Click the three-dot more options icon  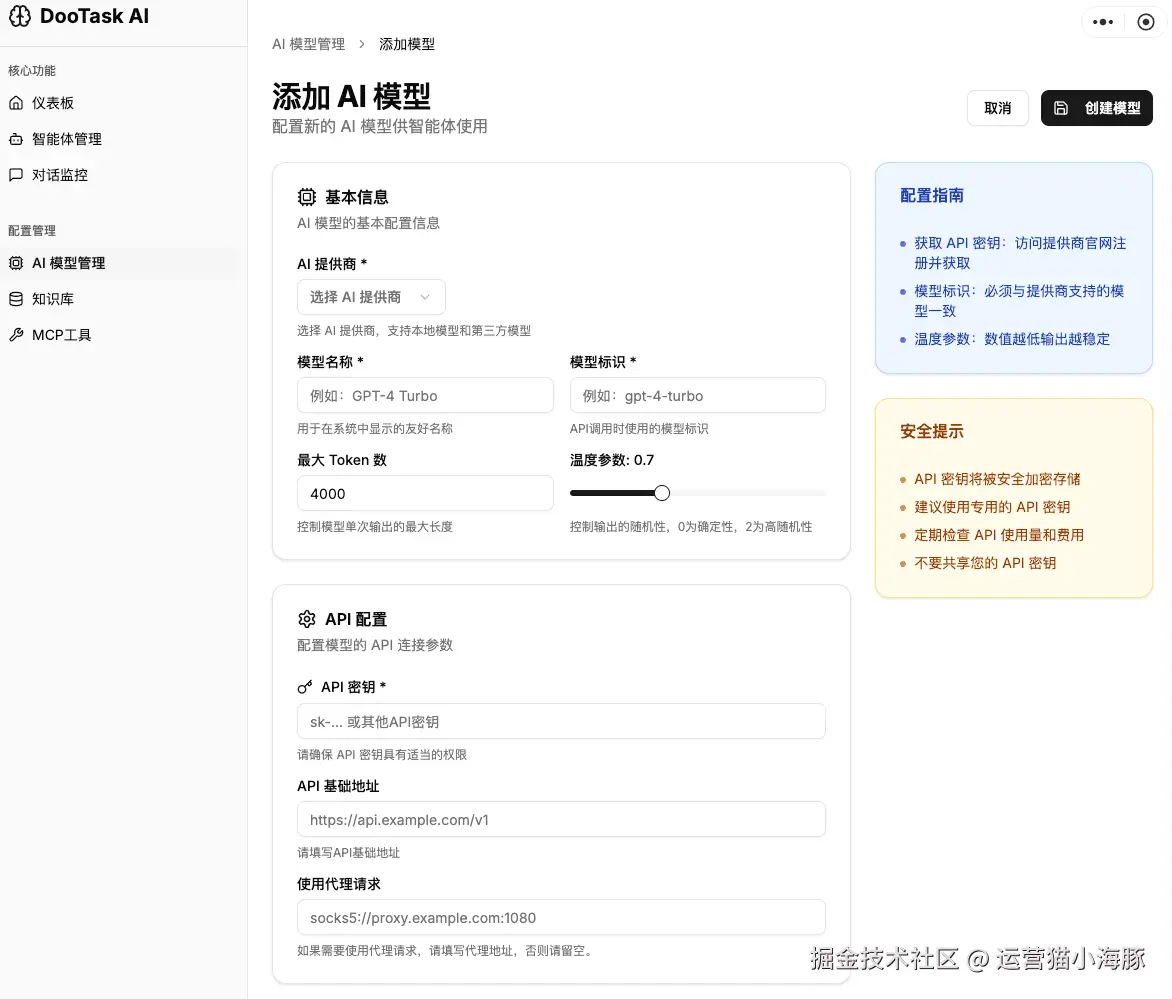(1102, 22)
